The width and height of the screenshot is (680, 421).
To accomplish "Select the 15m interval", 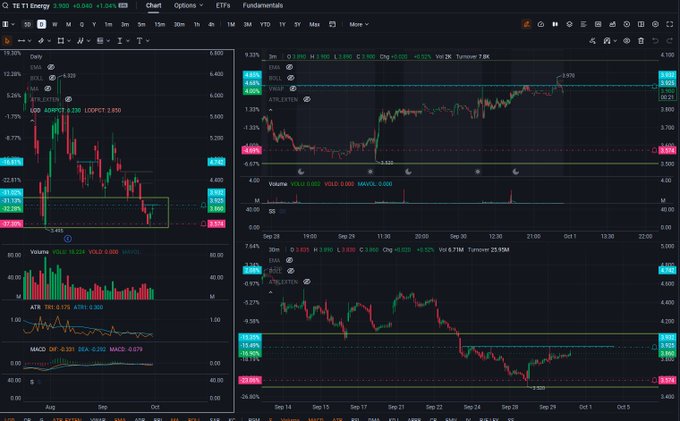I will (x=160, y=25).
